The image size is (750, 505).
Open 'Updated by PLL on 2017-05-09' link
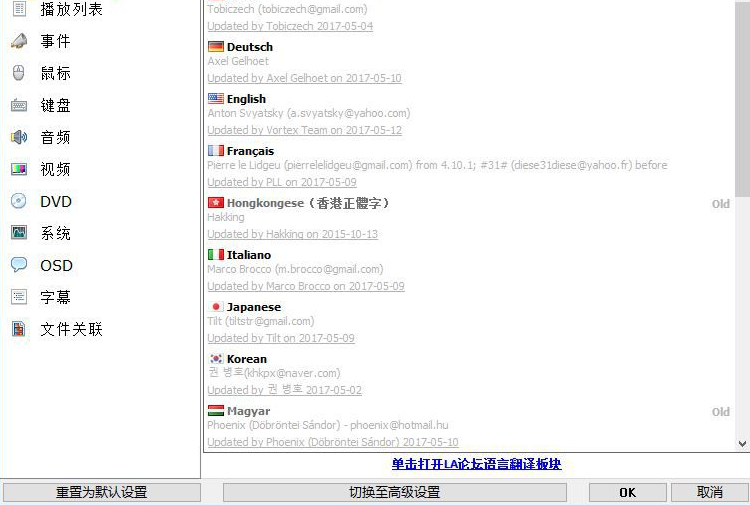click(x=282, y=182)
